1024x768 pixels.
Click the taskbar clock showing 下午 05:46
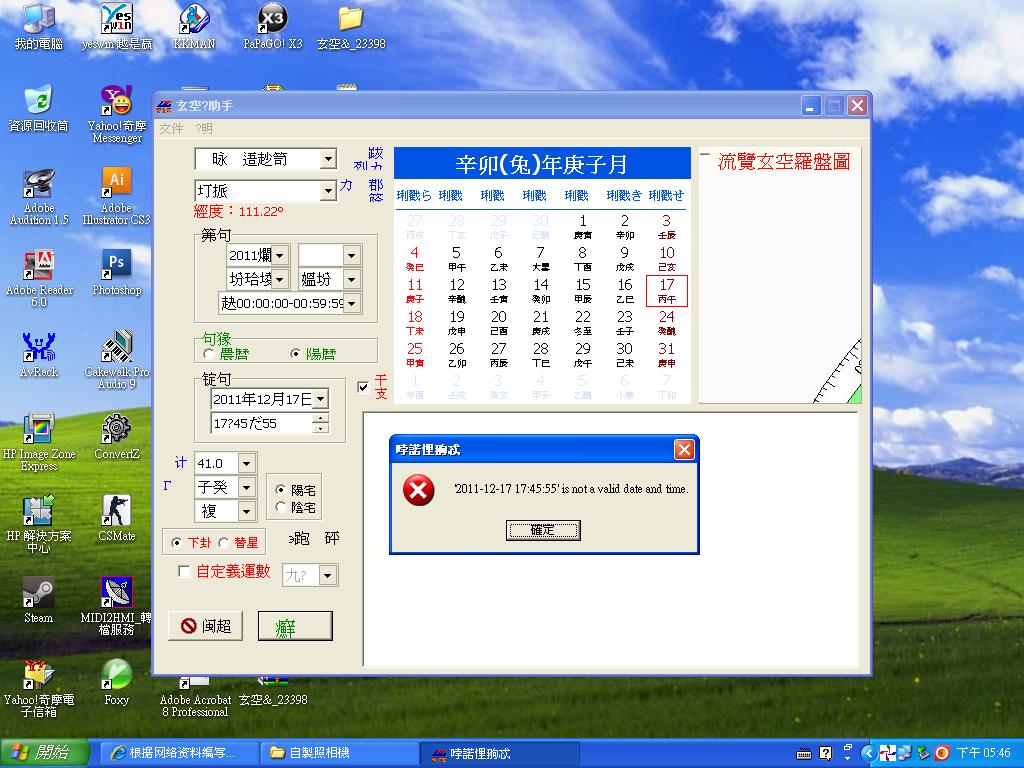[x=984, y=754]
